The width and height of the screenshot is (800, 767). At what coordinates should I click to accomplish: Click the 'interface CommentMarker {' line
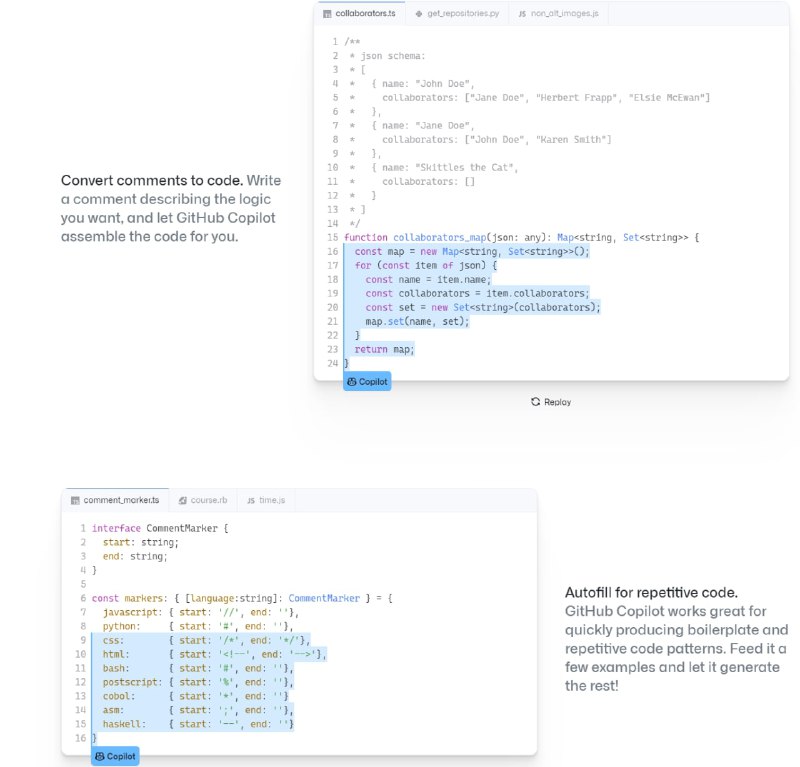coord(160,528)
